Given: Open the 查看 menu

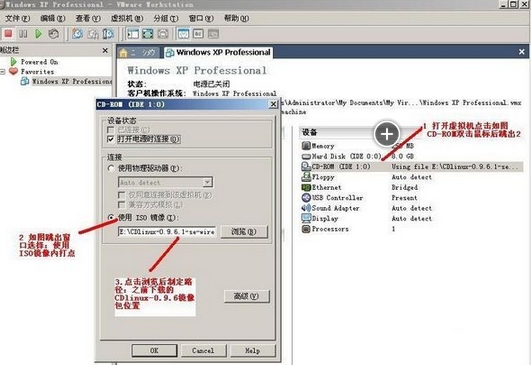Looking at the screenshot, I should tap(88, 18).
